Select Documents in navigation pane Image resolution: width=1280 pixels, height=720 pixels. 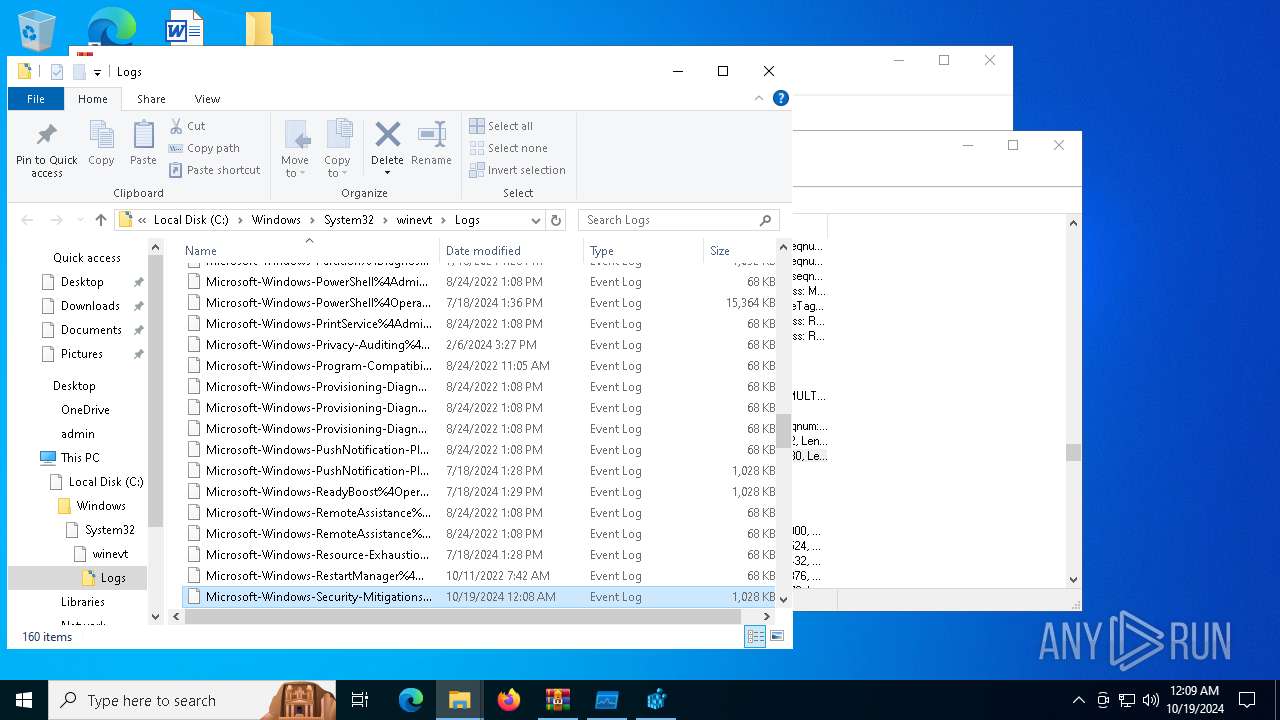[x=91, y=330]
